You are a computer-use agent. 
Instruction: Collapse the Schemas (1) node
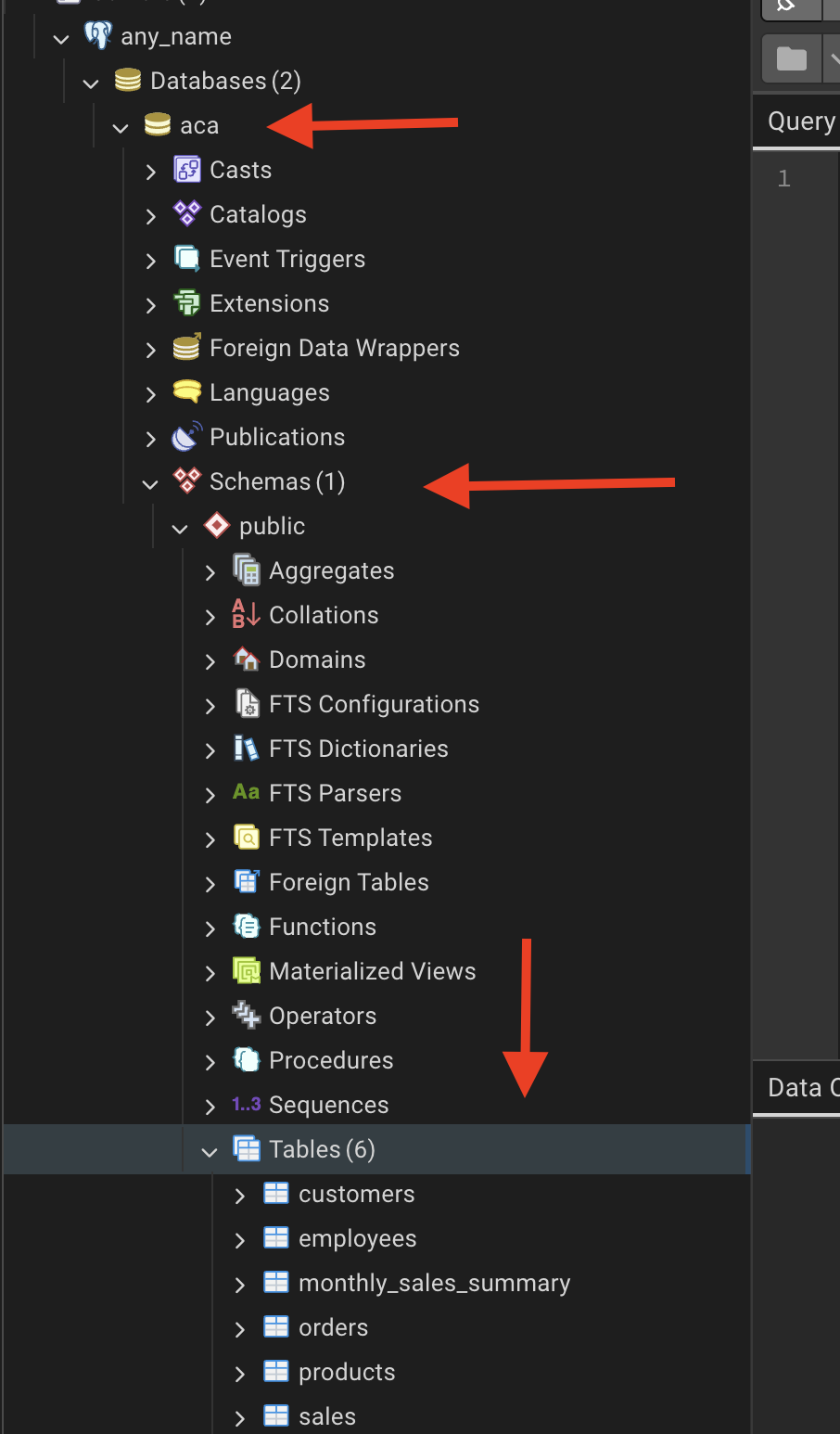[x=150, y=483]
